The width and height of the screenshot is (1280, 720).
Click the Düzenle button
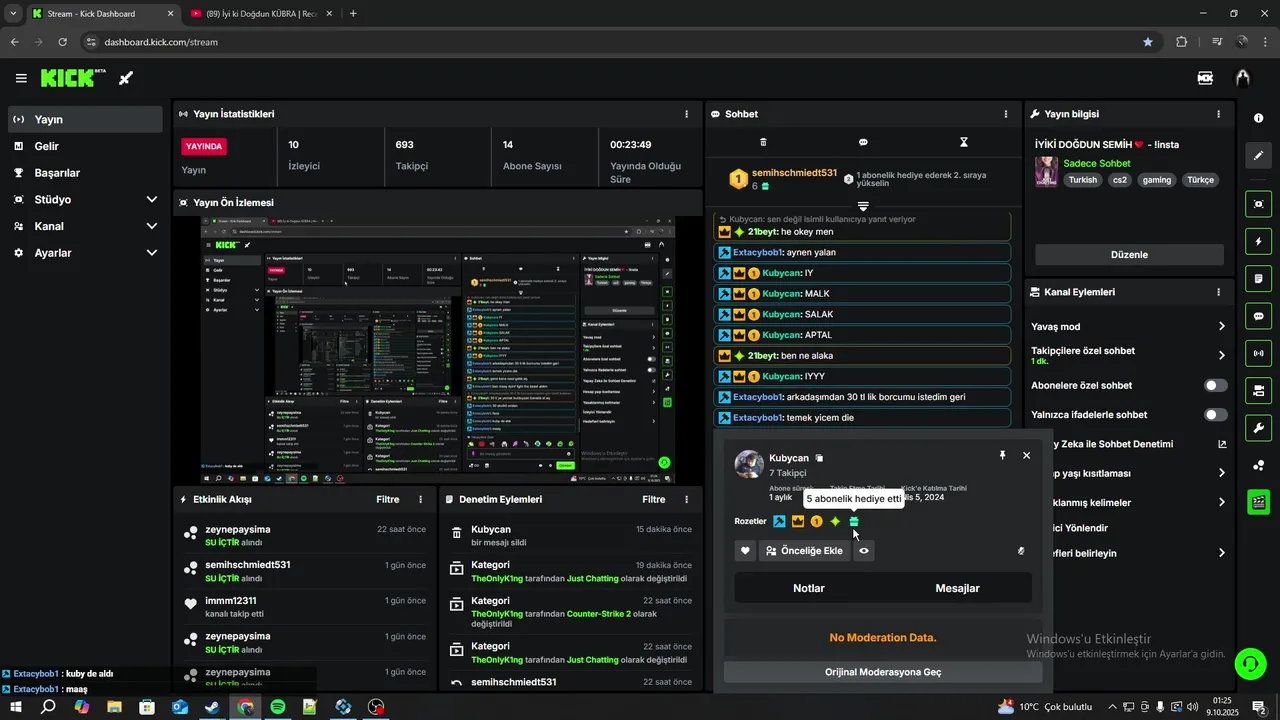pos(1129,254)
